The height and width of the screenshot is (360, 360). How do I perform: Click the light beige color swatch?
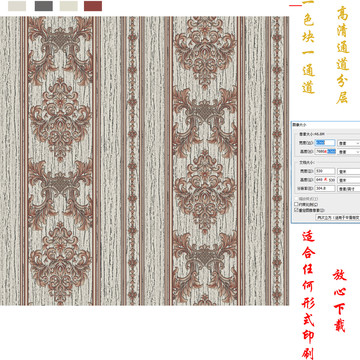(x=17, y=6)
